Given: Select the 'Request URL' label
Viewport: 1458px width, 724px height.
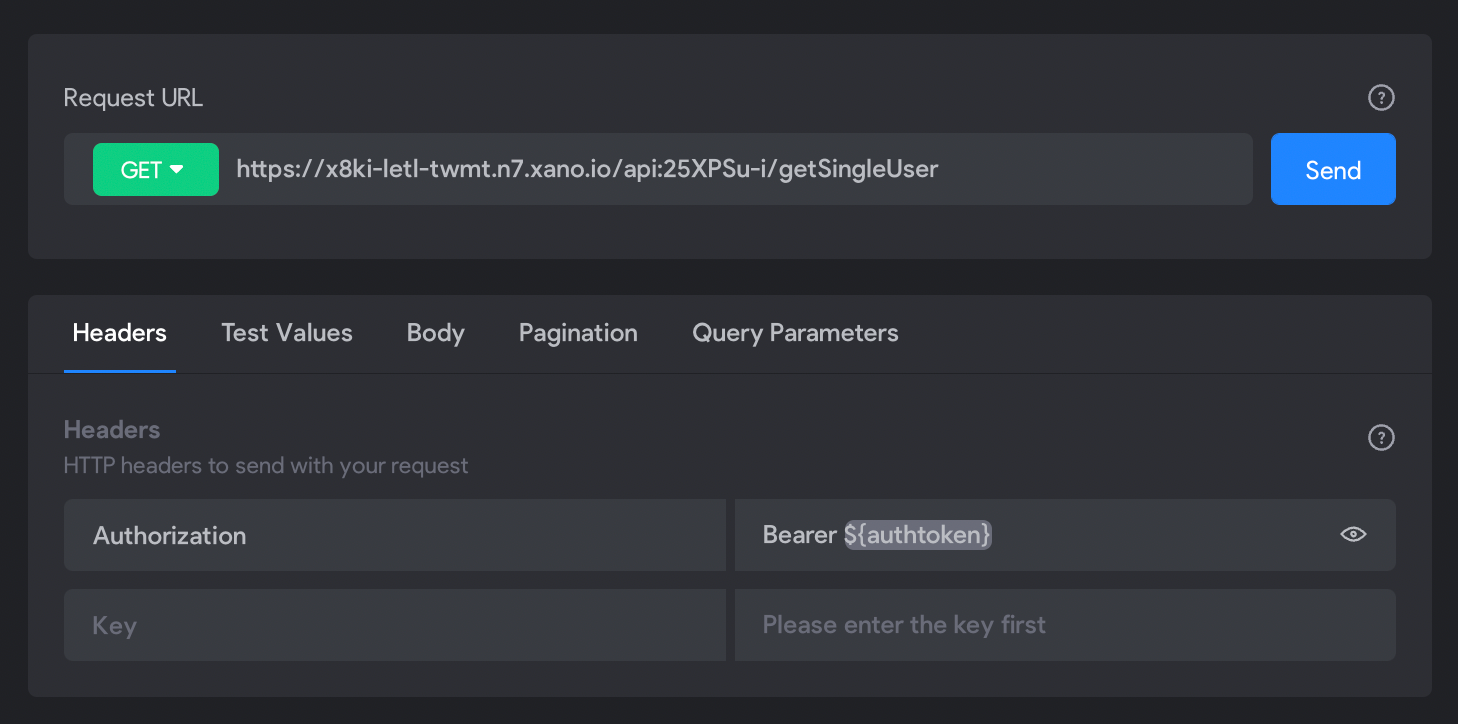Looking at the screenshot, I should 133,98.
